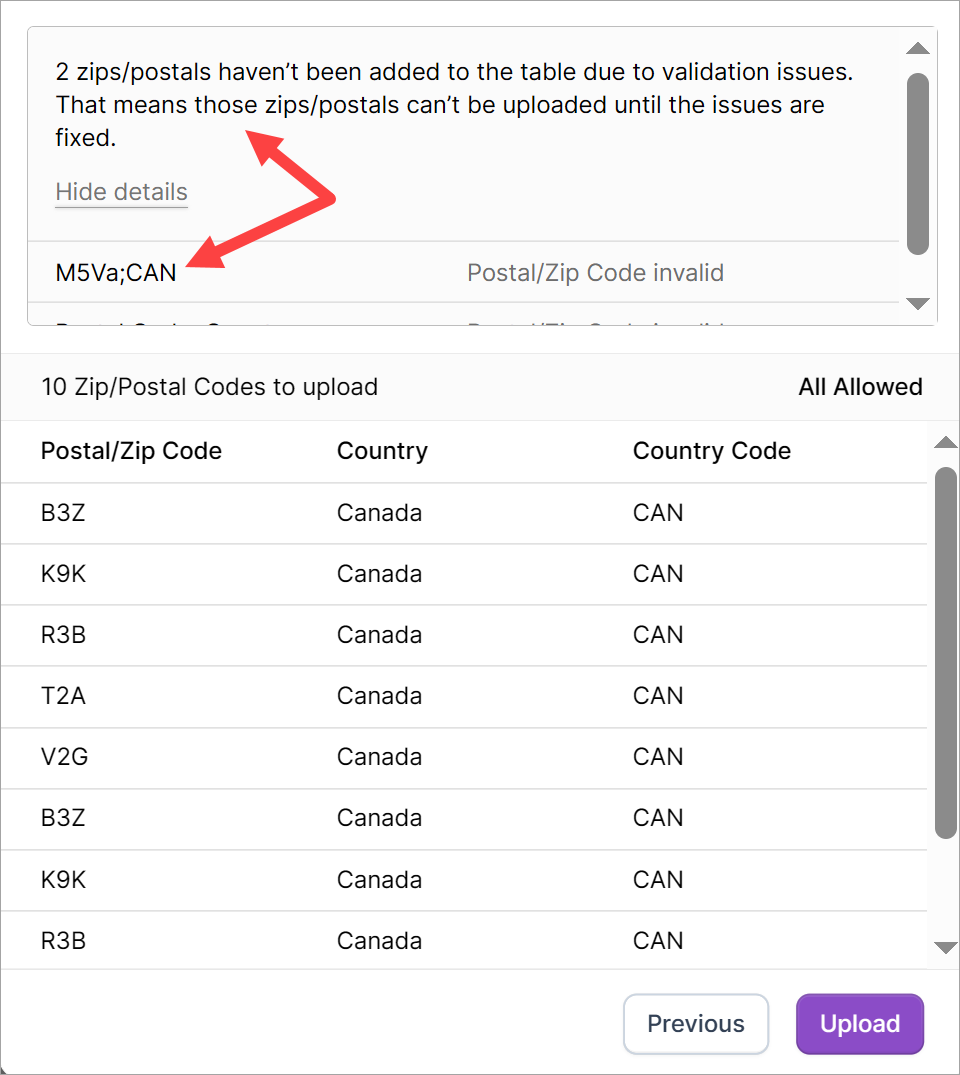Click the postal codes table scroll-up arrow
This screenshot has height=1075, width=960.
945,443
